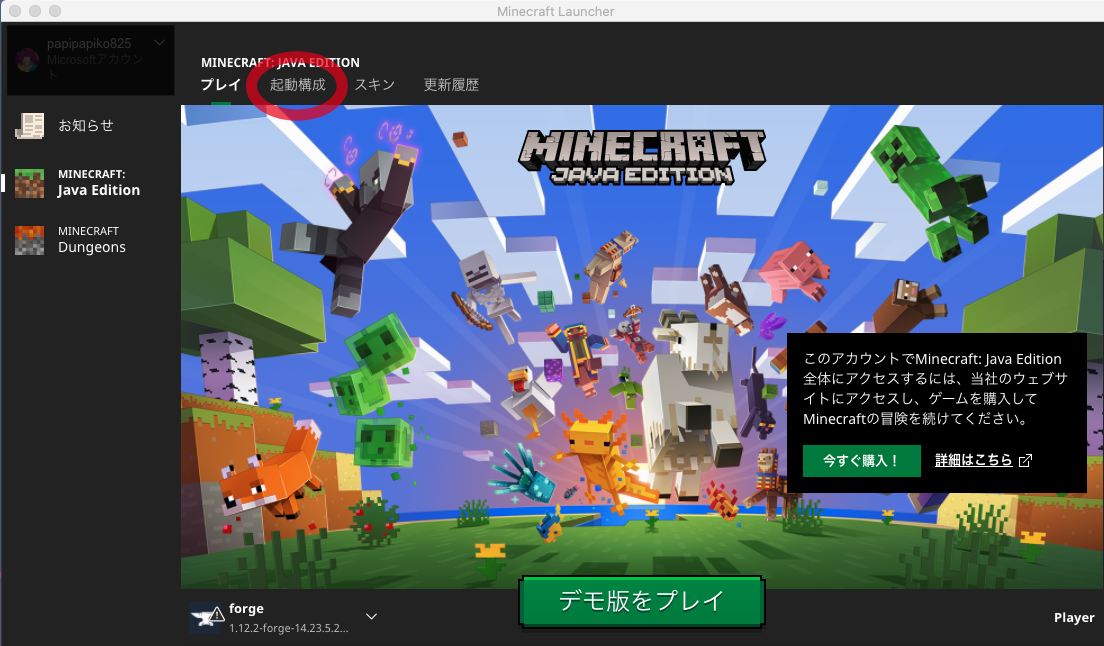
Task: Select the Java Edition sidebar label
Action: [x=99, y=190]
